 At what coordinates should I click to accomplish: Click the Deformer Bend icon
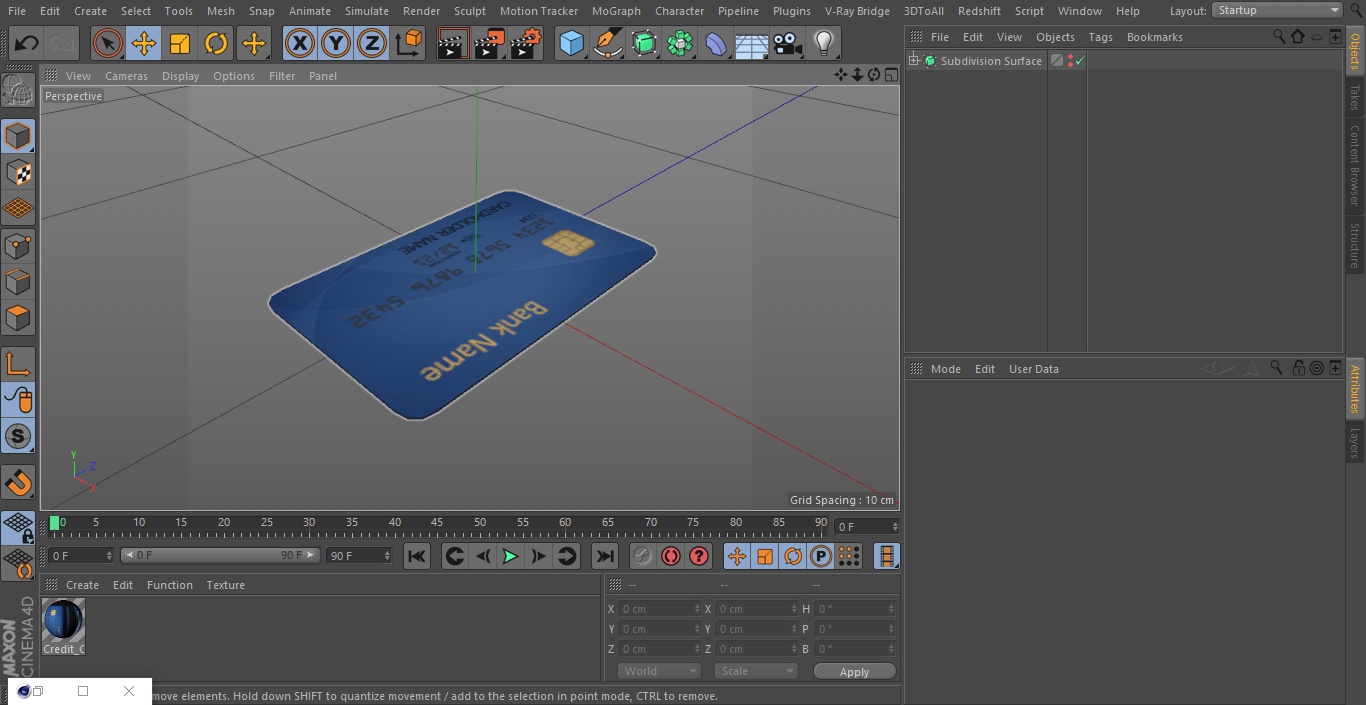[716, 43]
